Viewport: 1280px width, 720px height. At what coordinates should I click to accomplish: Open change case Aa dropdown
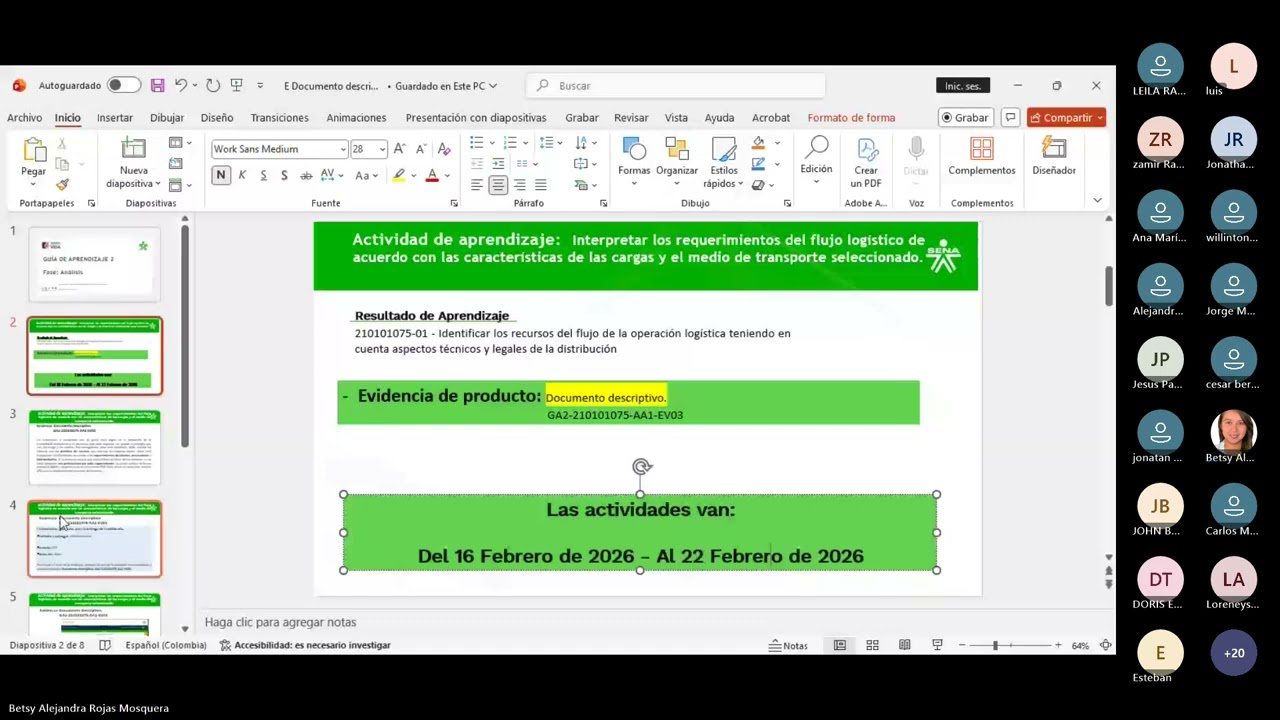click(365, 175)
